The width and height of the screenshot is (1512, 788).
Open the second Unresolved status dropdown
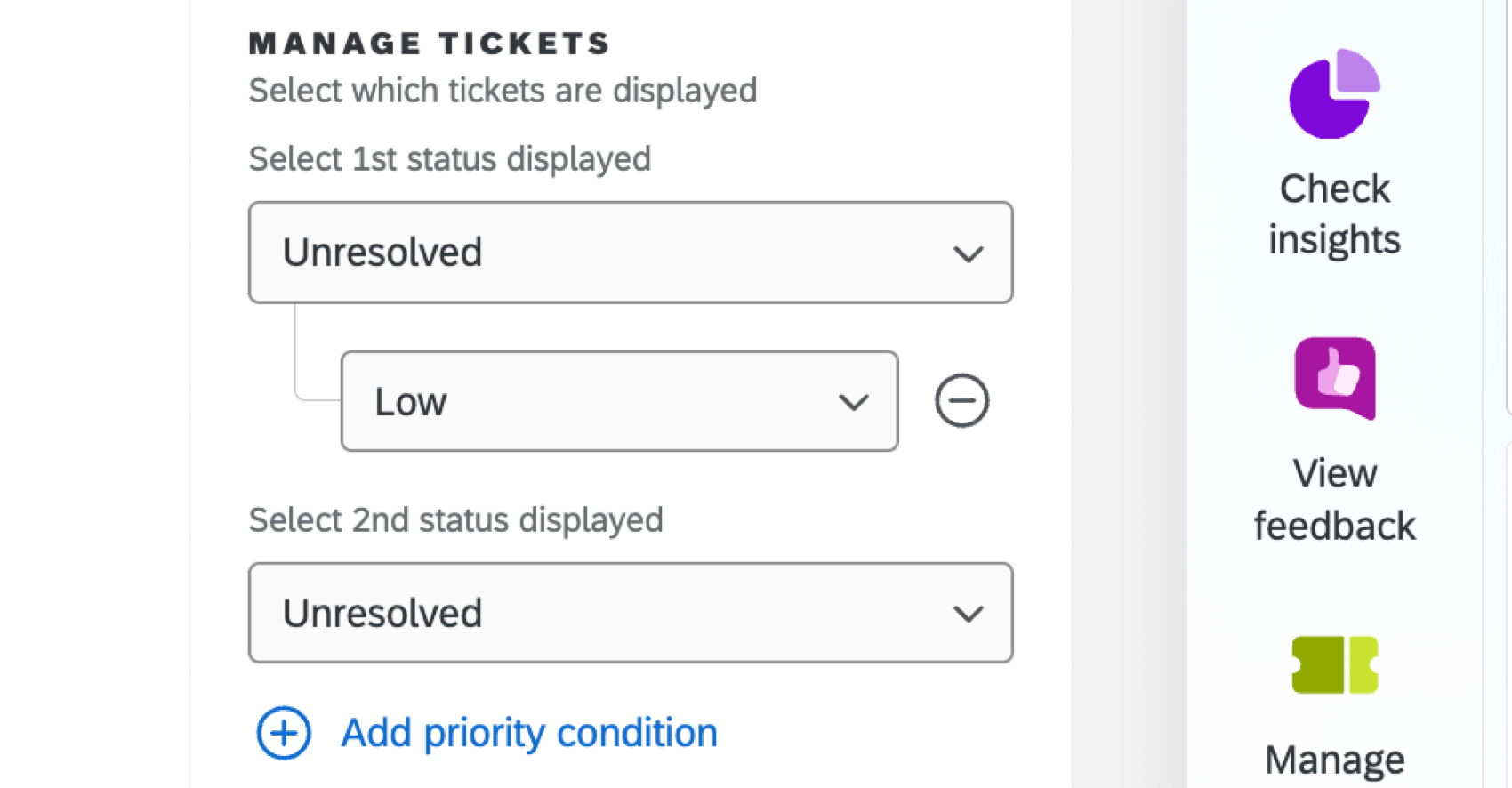coord(631,613)
